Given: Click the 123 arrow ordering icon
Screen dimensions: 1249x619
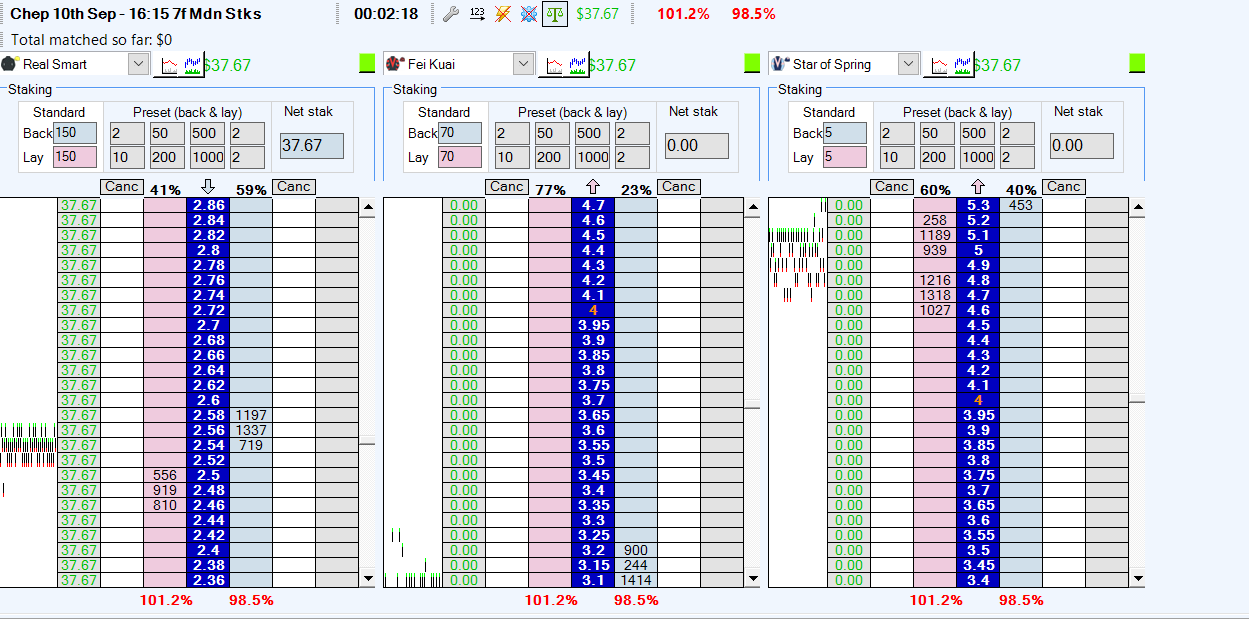Looking at the screenshot, I should [477, 14].
